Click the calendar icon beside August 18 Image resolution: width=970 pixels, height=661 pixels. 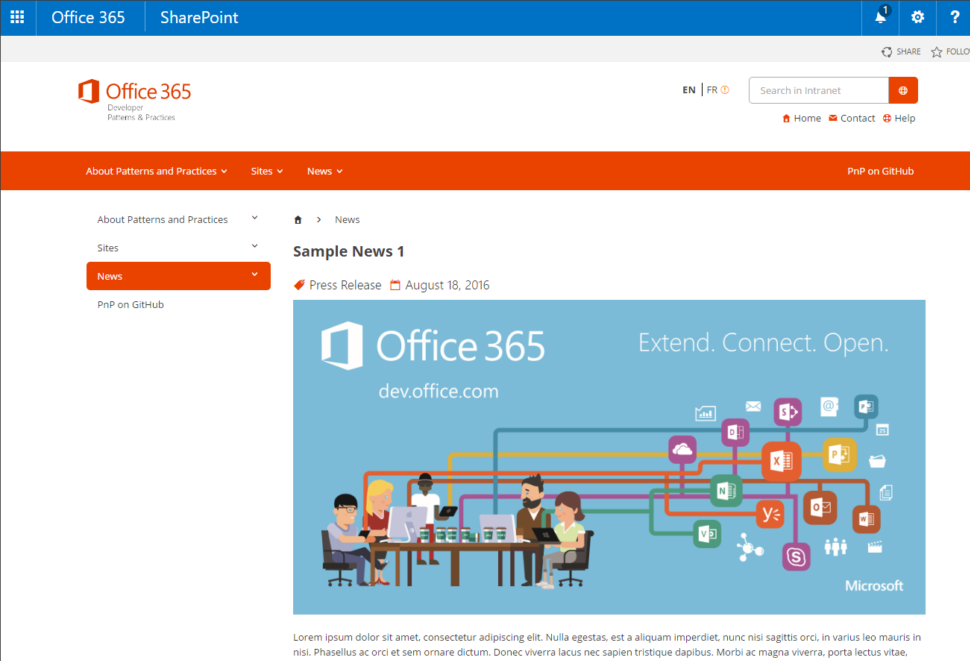395,285
